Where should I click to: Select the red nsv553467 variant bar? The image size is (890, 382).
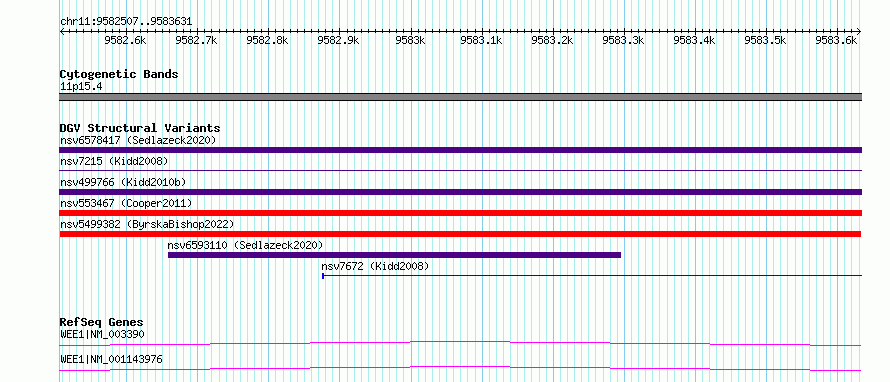[x=460, y=213]
